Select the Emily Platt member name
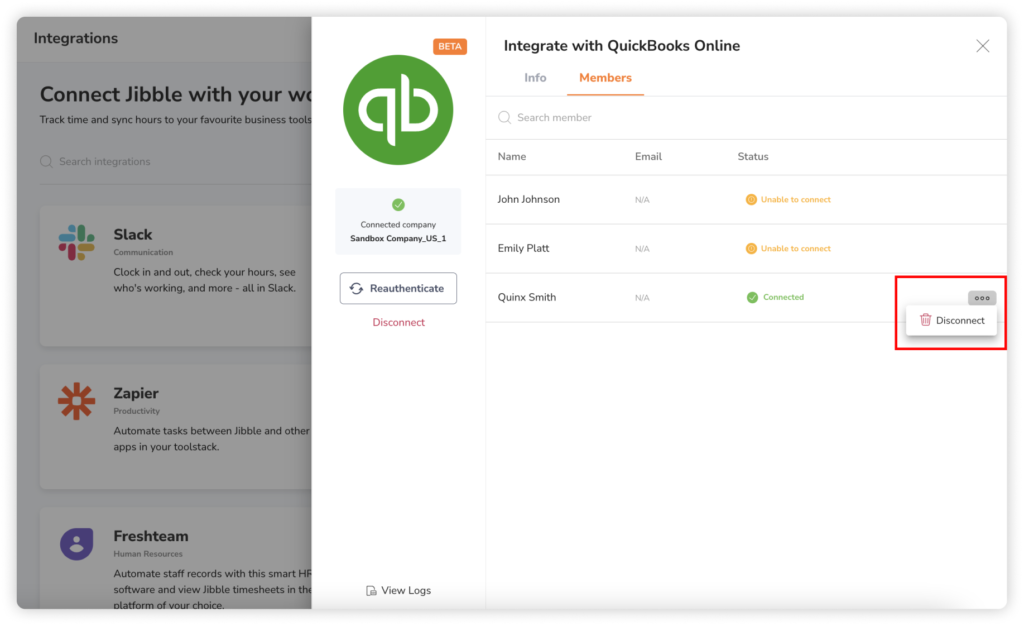 pyautogui.click(x=523, y=249)
